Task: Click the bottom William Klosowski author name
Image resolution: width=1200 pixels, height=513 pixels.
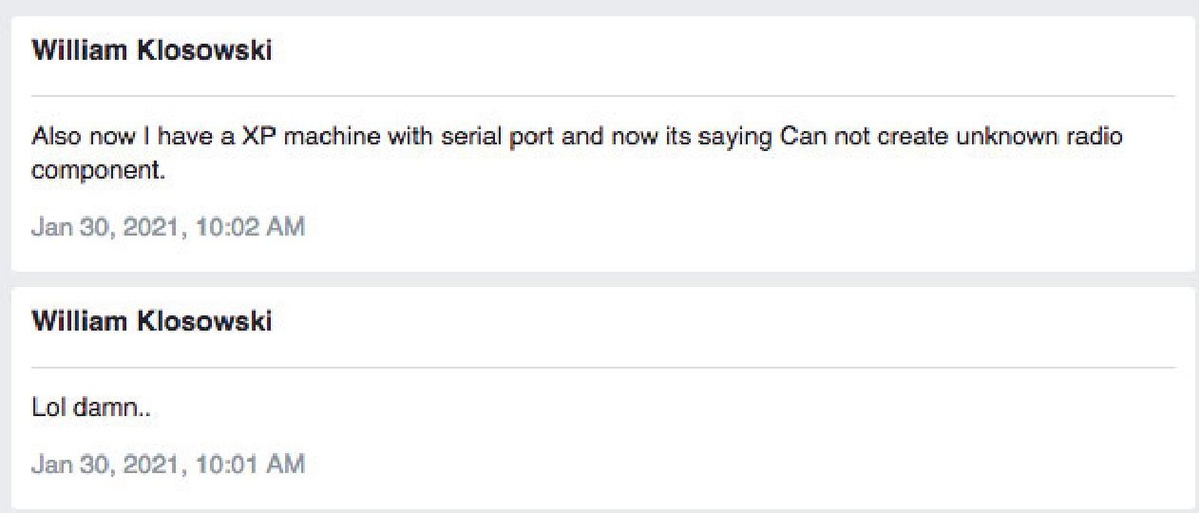Action: [x=152, y=322]
